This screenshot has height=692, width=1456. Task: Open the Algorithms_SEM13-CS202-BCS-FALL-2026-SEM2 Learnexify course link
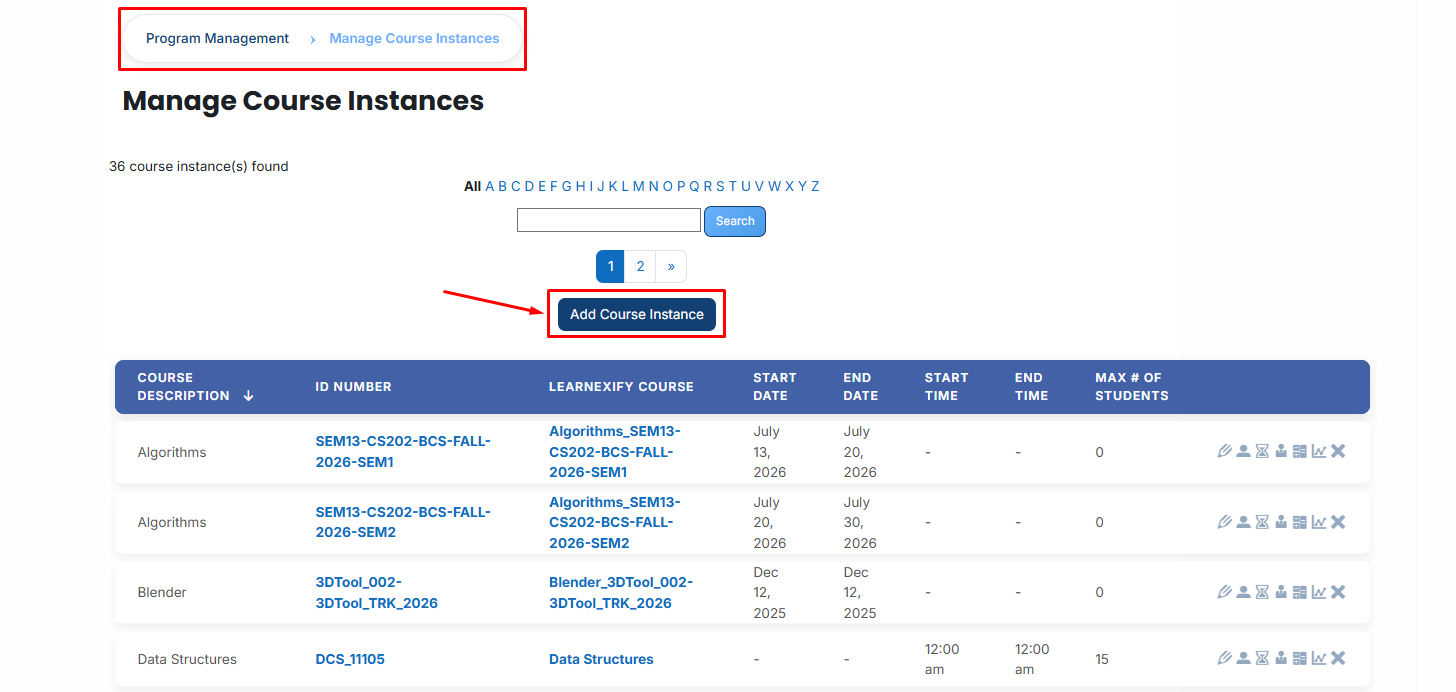click(615, 522)
